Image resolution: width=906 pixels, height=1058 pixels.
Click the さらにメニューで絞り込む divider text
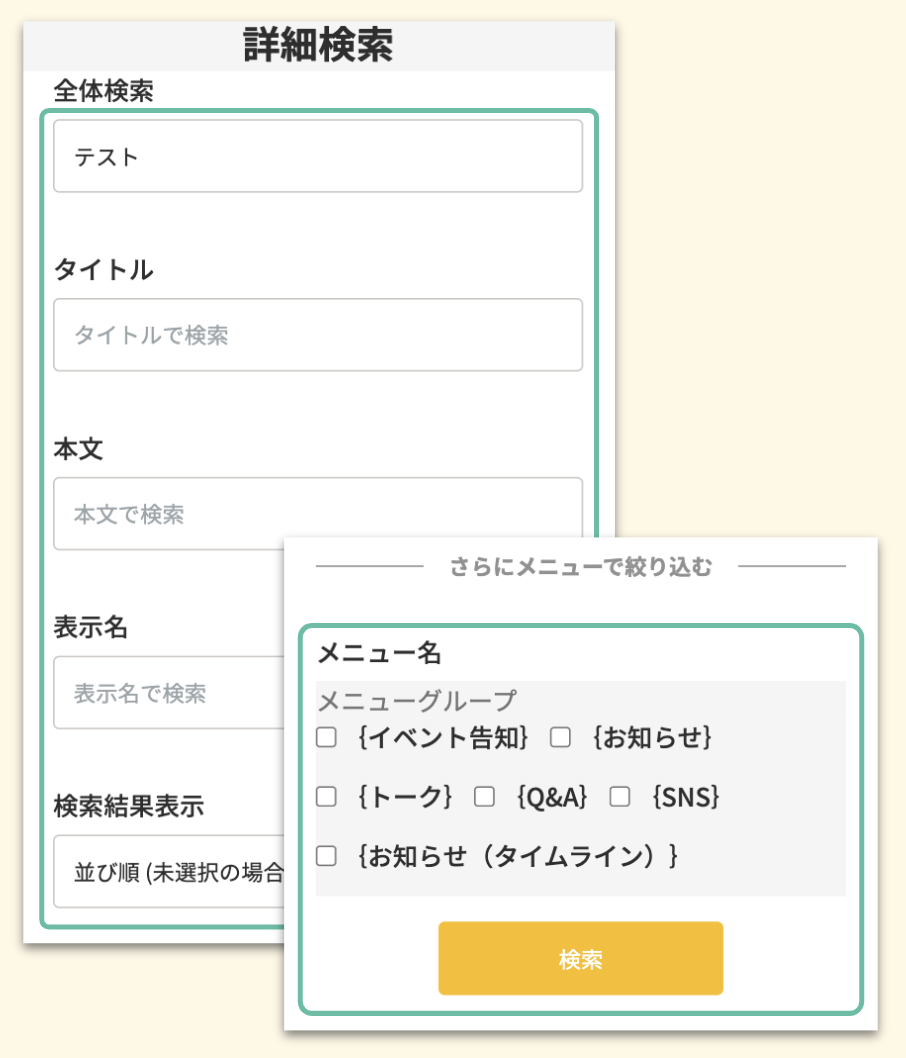tap(581, 568)
